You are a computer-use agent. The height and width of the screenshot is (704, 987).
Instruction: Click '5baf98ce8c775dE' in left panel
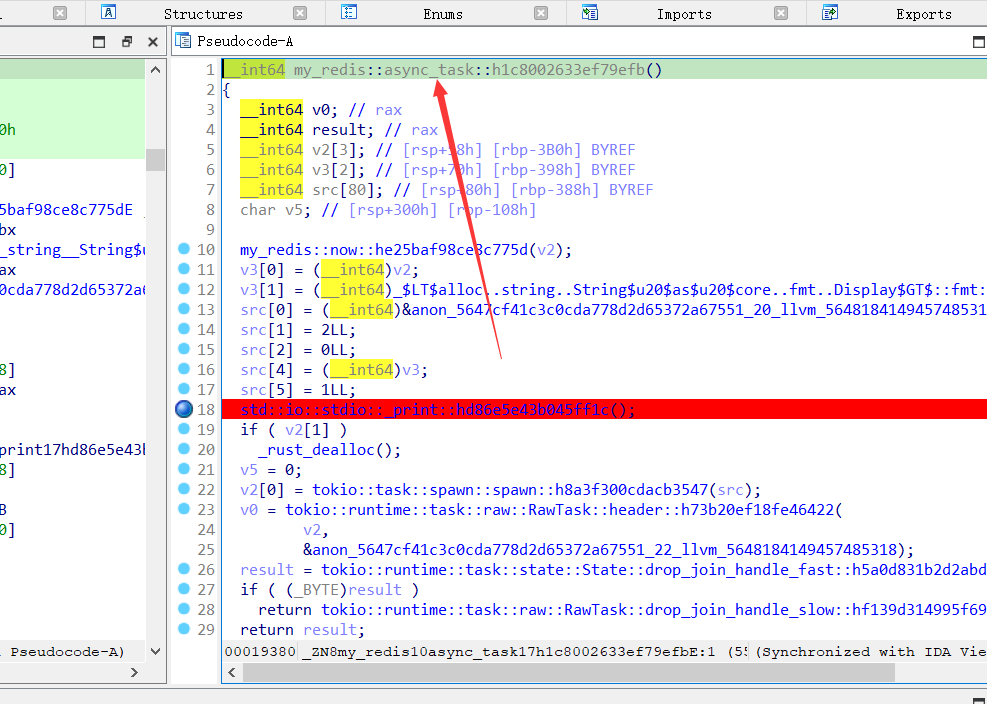tap(66, 210)
